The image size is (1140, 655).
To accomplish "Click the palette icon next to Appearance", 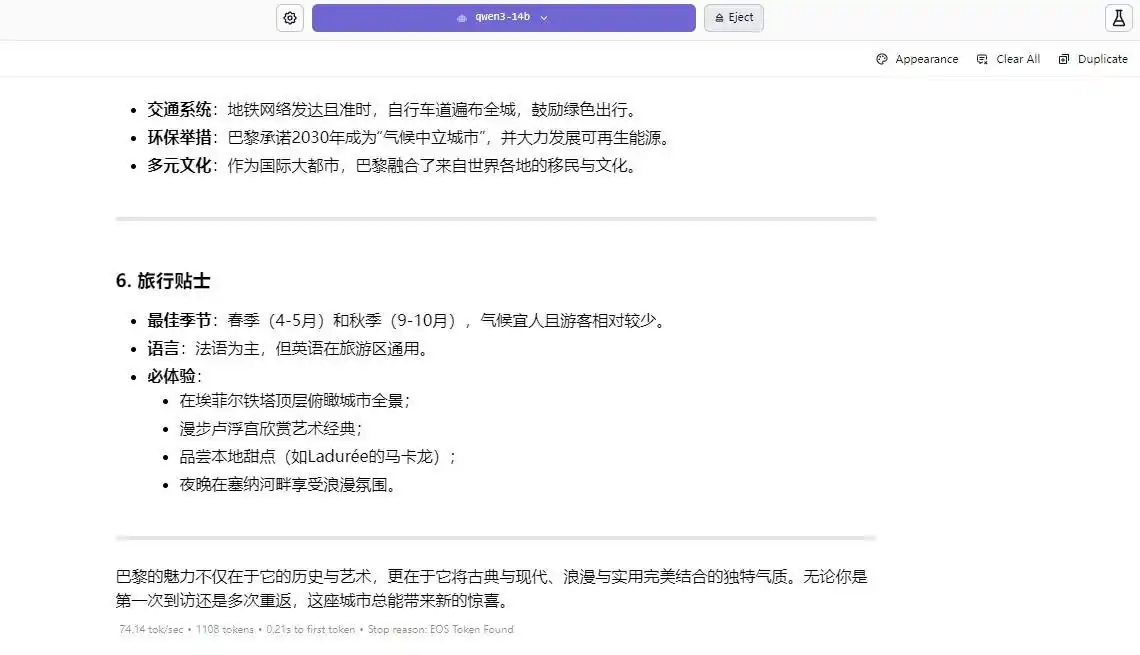I will point(881,59).
